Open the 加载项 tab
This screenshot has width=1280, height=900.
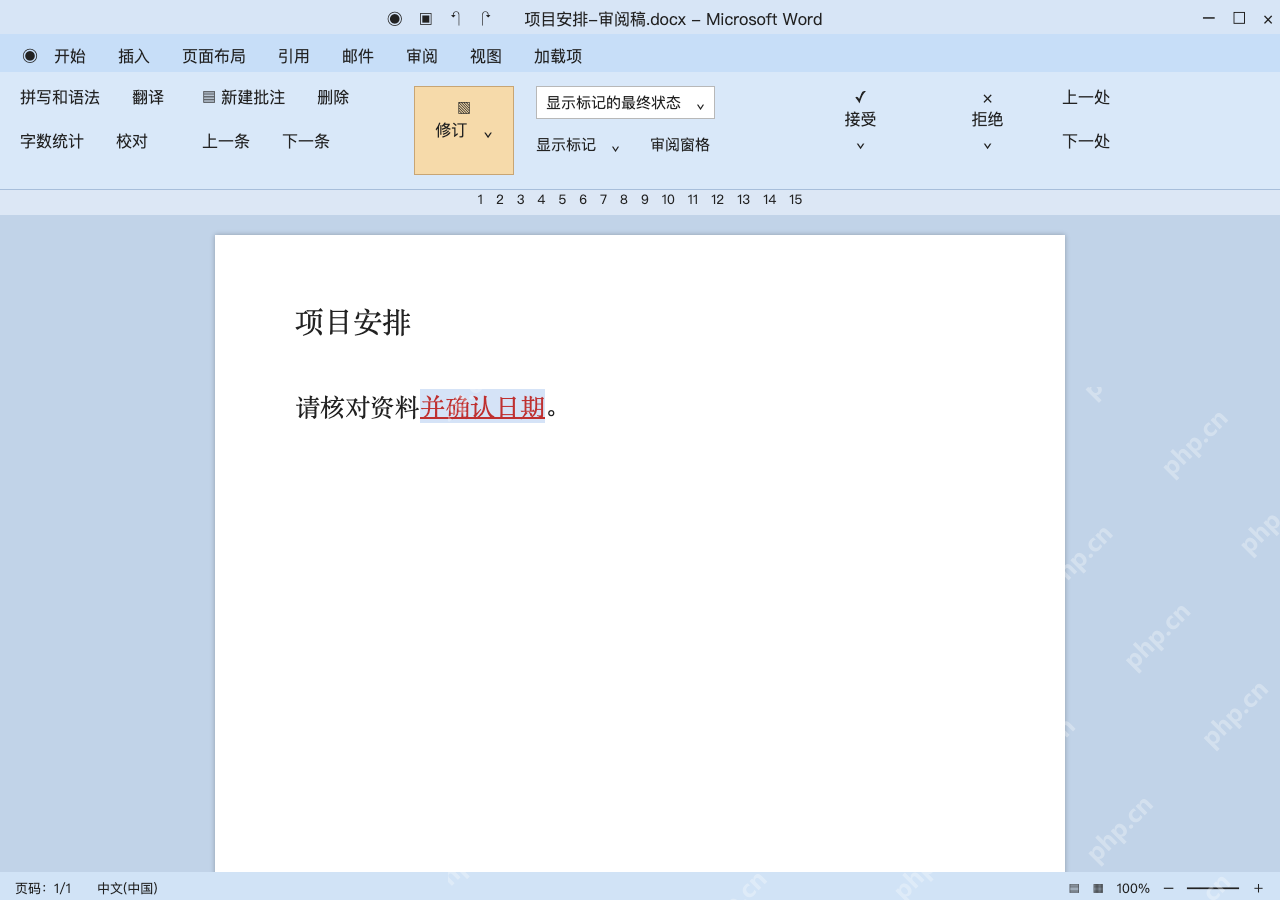tap(558, 56)
